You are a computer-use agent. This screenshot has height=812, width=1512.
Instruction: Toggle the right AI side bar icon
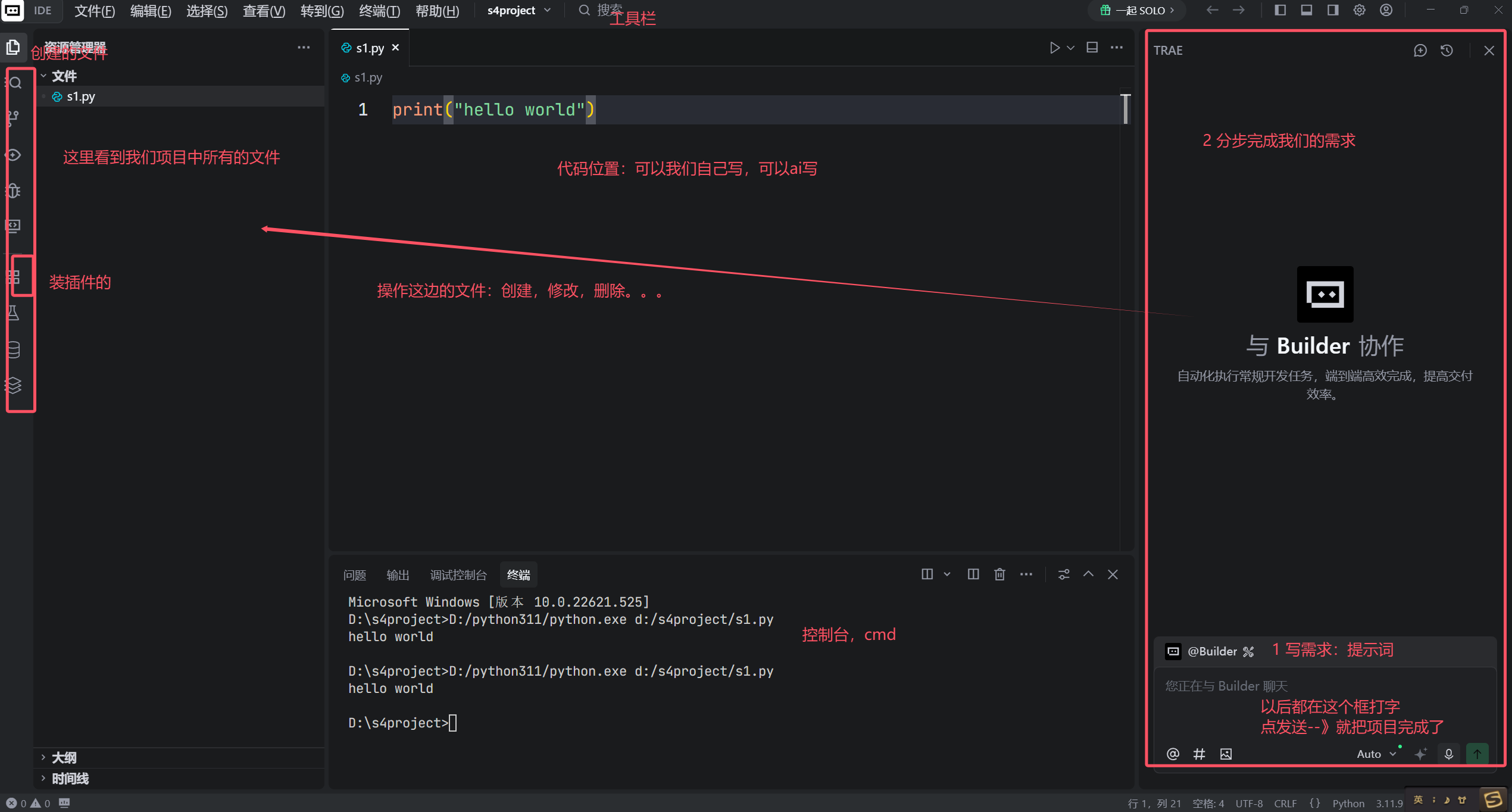pyautogui.click(x=1333, y=10)
